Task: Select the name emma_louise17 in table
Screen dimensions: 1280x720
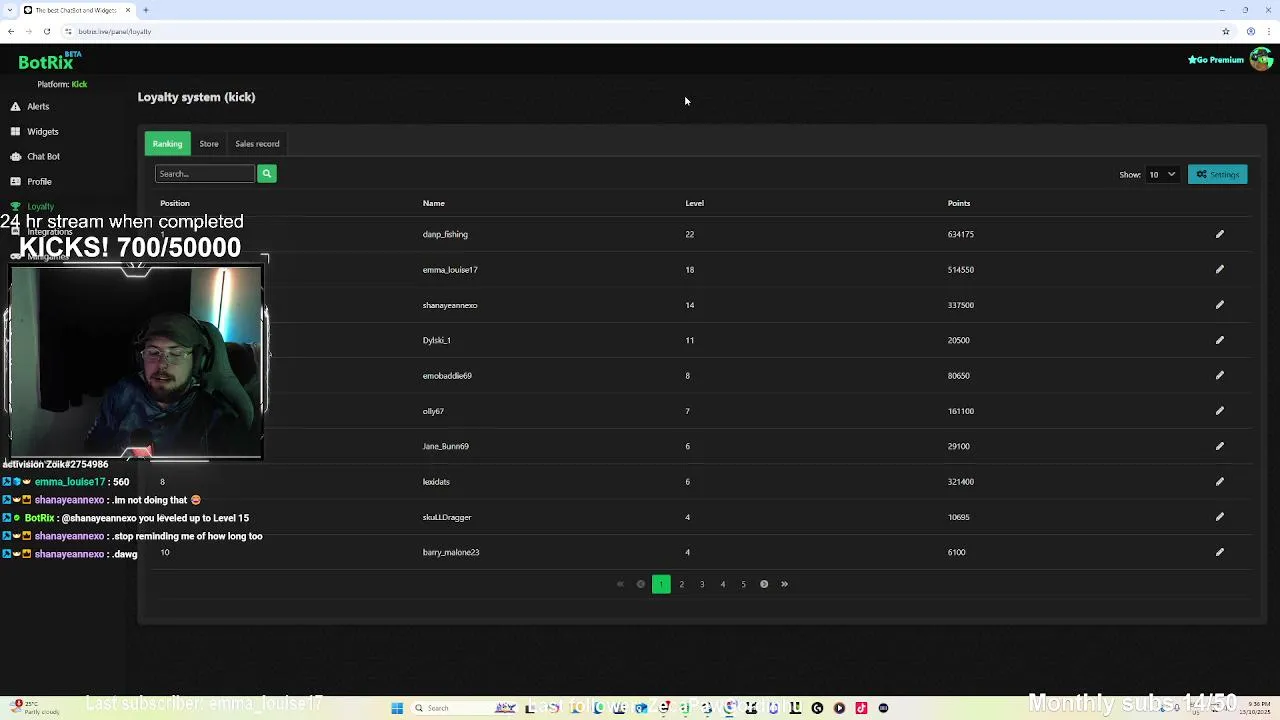Action: (x=450, y=269)
